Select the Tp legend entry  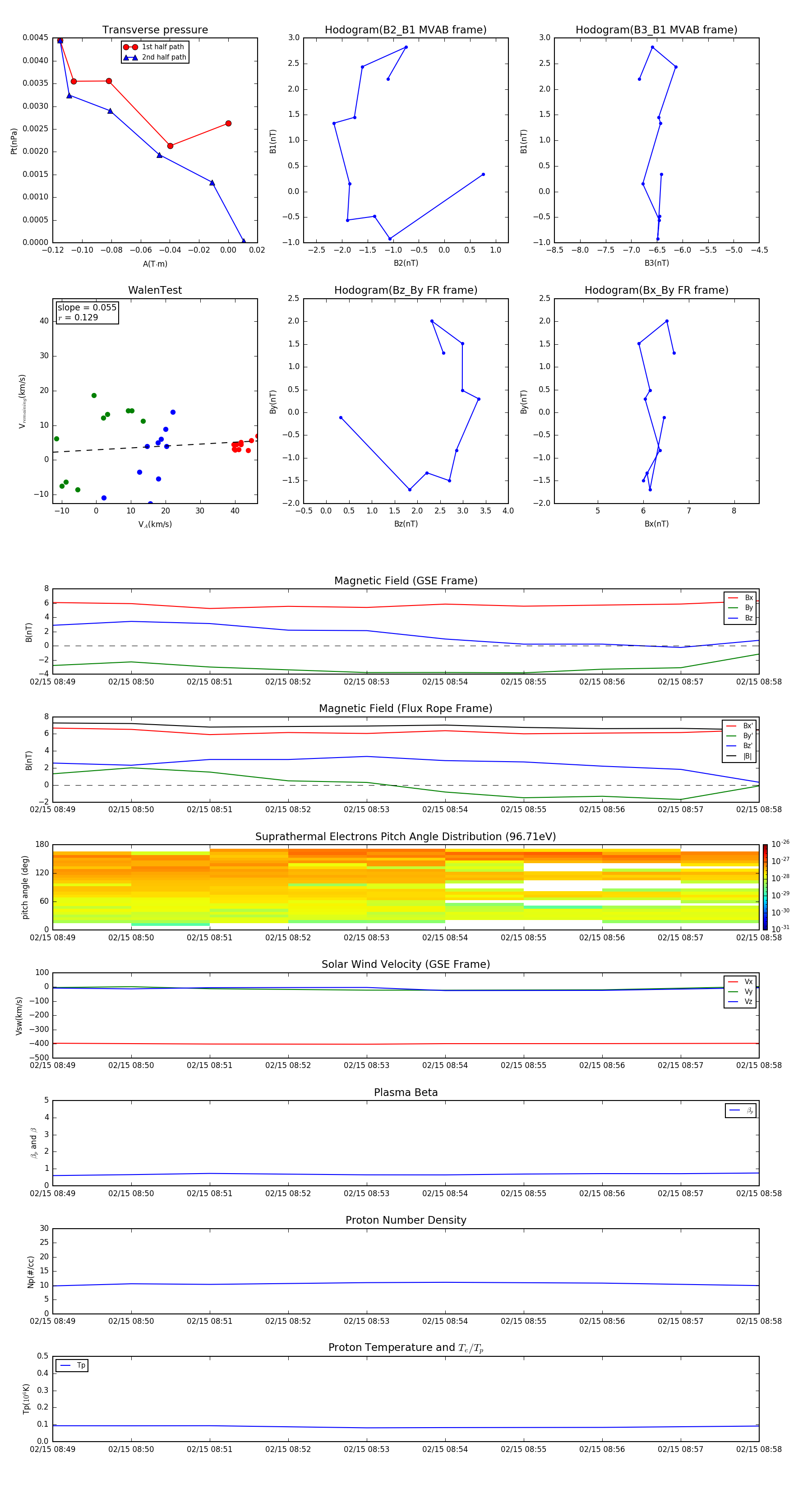[x=72, y=1365]
